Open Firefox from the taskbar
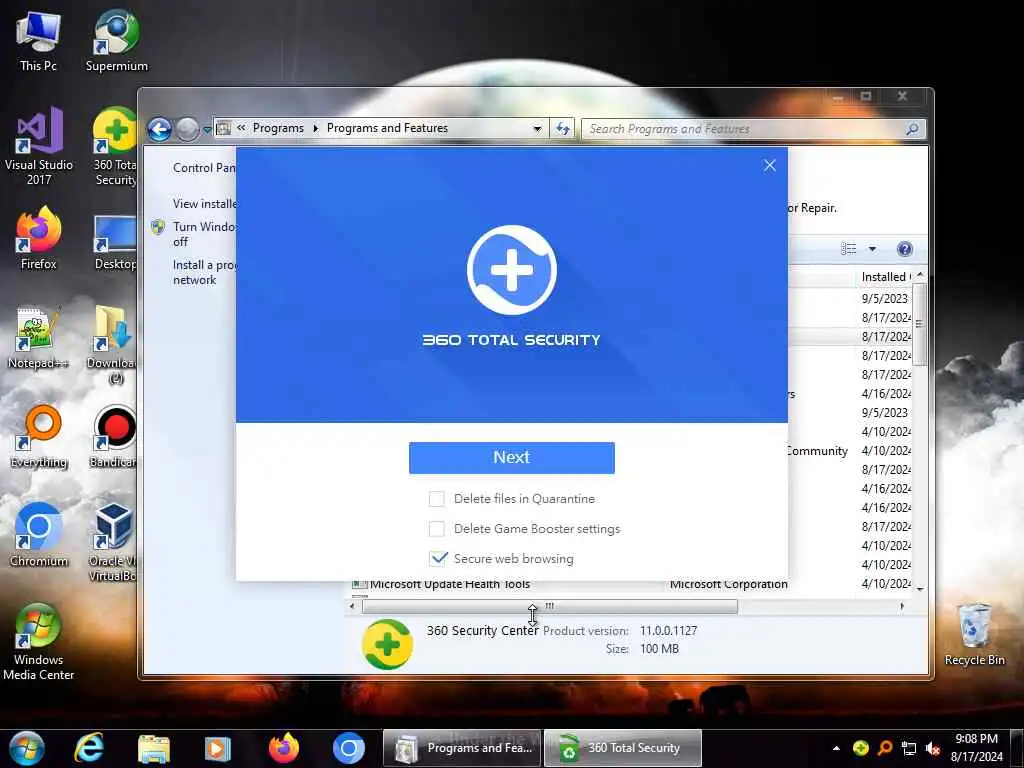This screenshot has height=768, width=1024. [283, 748]
